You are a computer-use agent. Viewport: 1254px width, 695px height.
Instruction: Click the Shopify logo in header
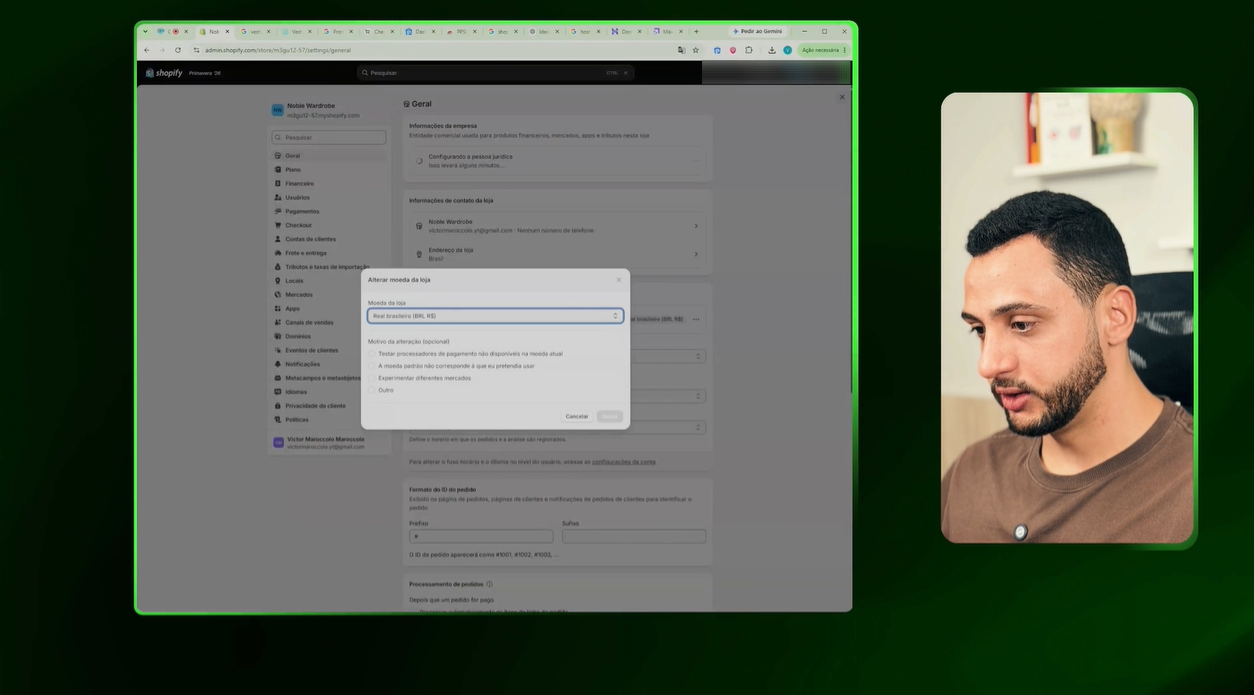pos(164,73)
